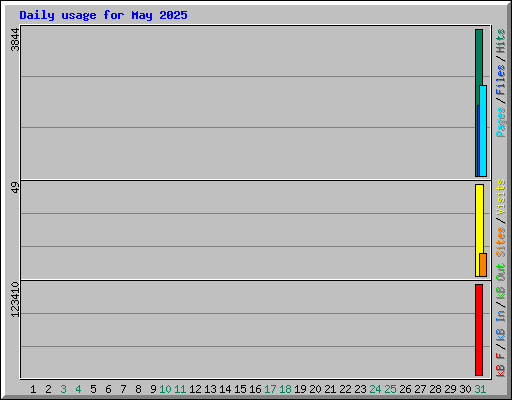Click day 25 on the x-axis
Screen dimensions: 512x400
click(x=390, y=389)
